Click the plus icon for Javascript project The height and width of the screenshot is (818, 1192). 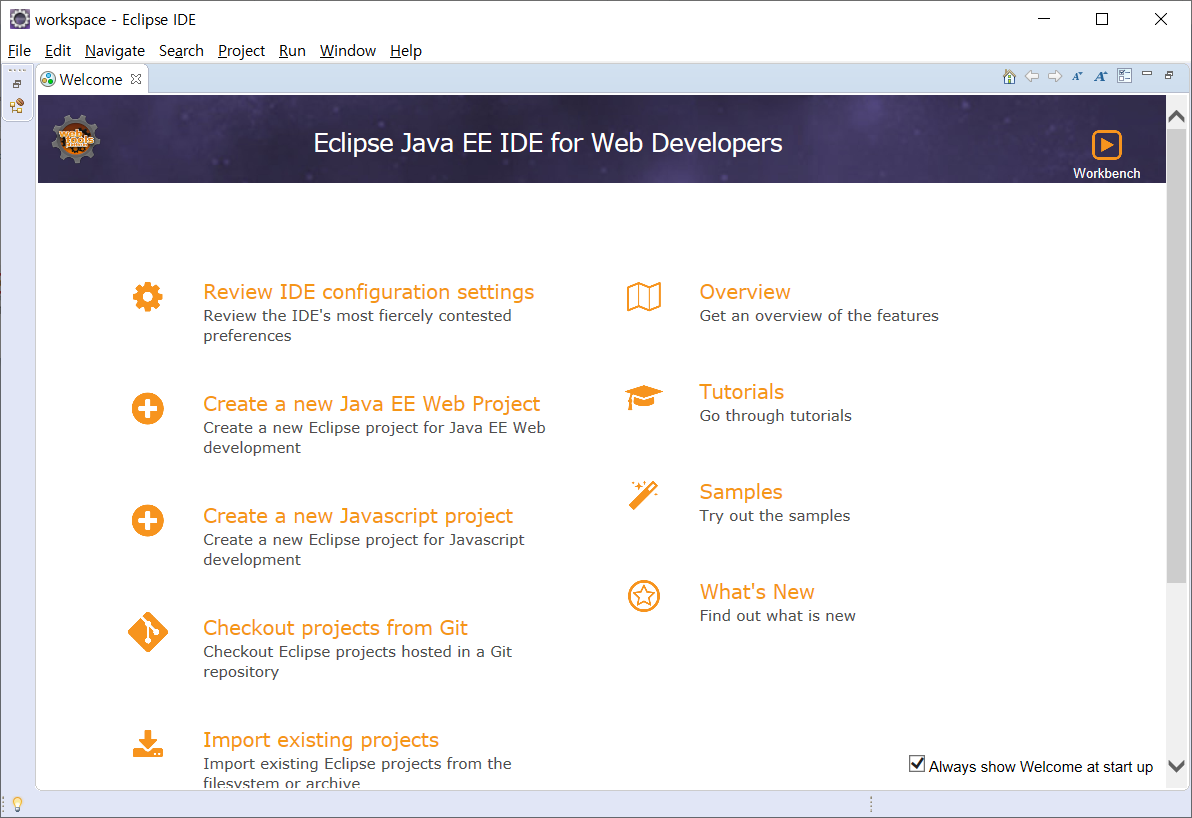[147, 521]
